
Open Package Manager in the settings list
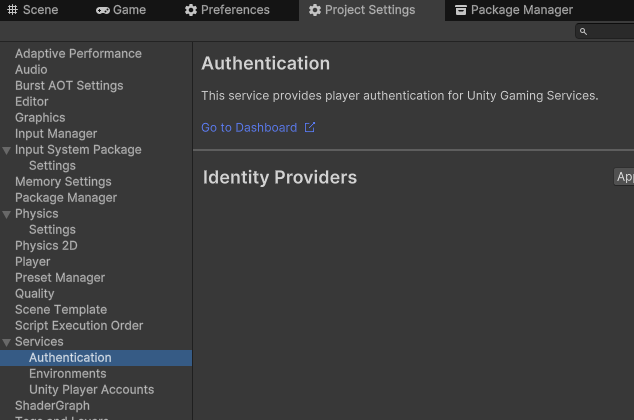(x=66, y=198)
